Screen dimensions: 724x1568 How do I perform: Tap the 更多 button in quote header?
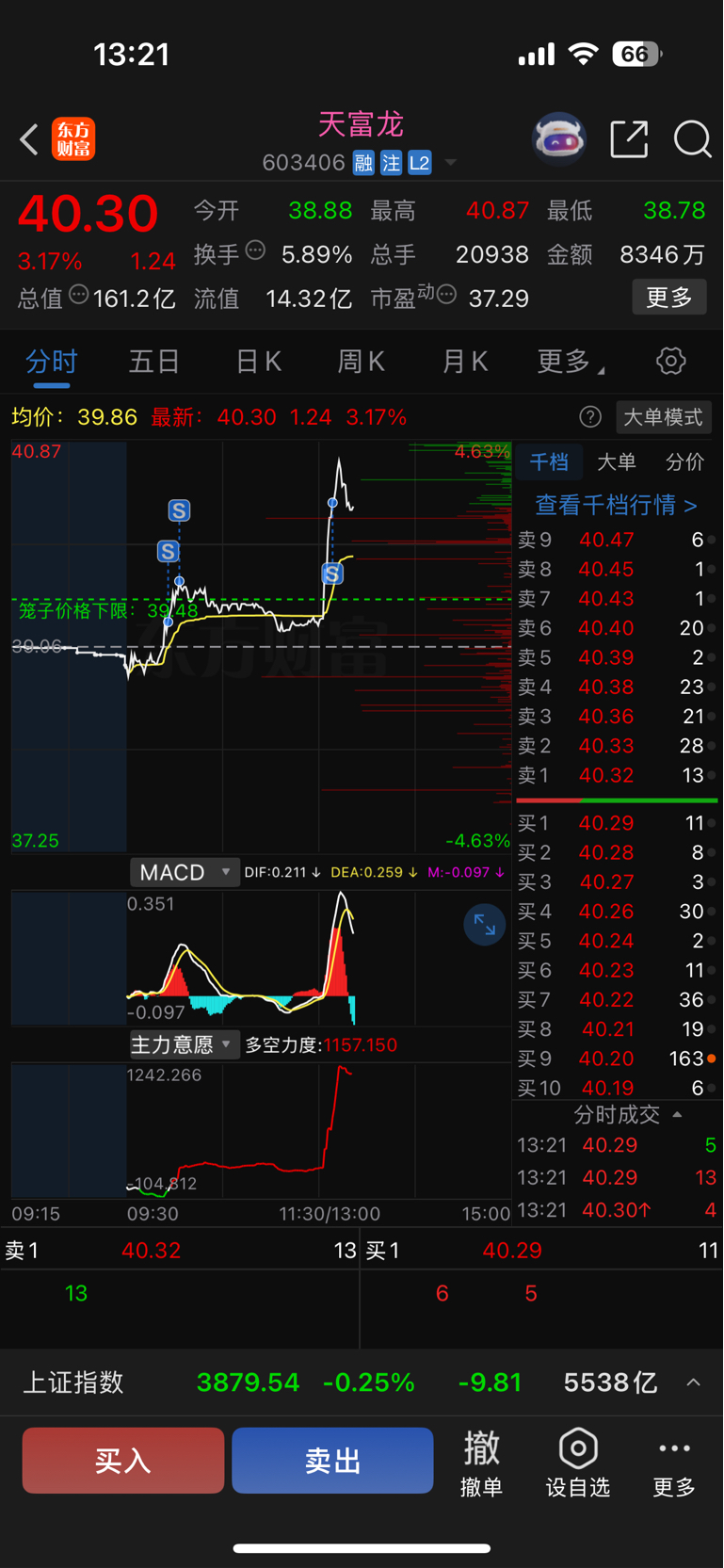click(x=669, y=298)
